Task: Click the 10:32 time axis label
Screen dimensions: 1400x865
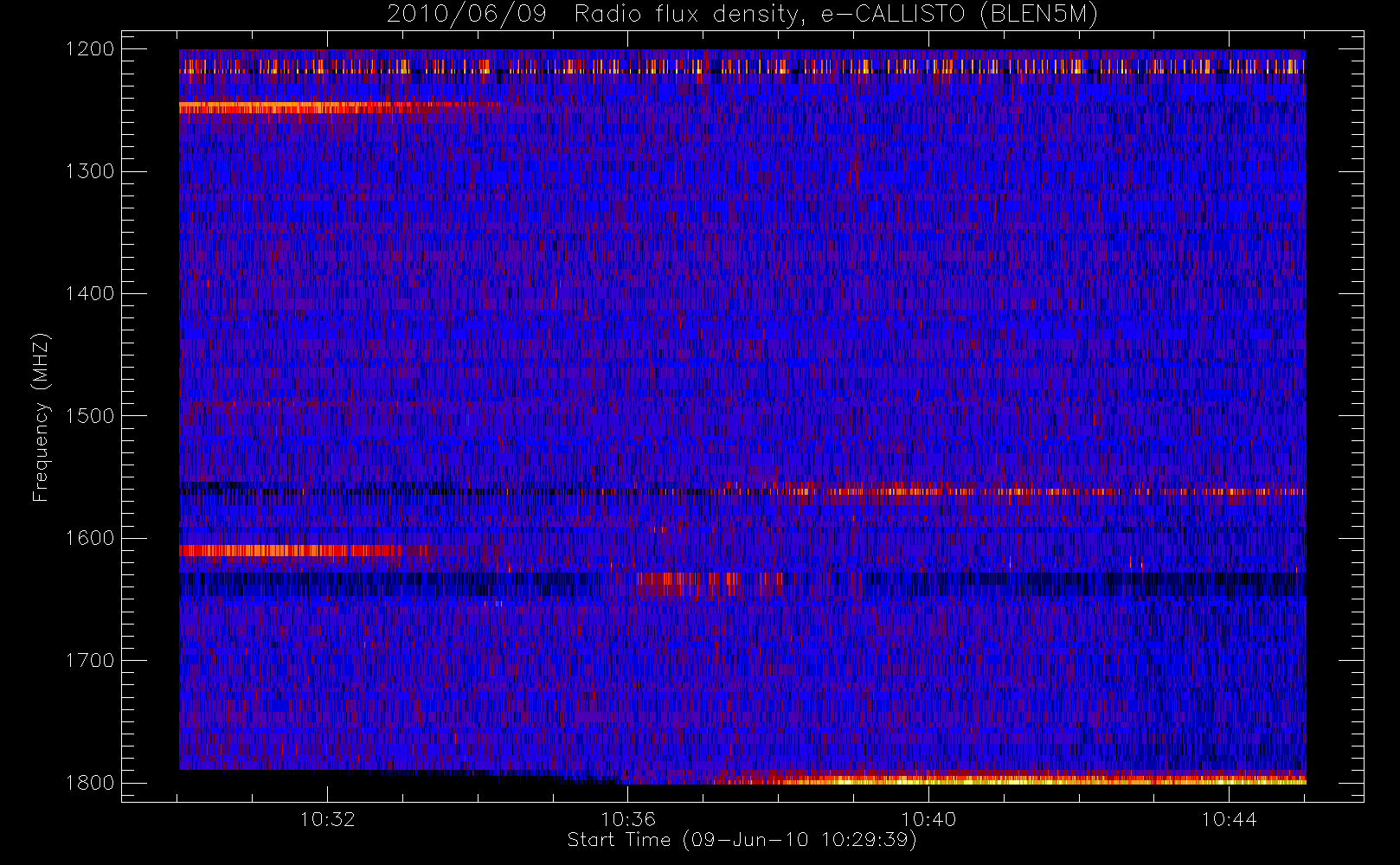Action: [x=328, y=819]
